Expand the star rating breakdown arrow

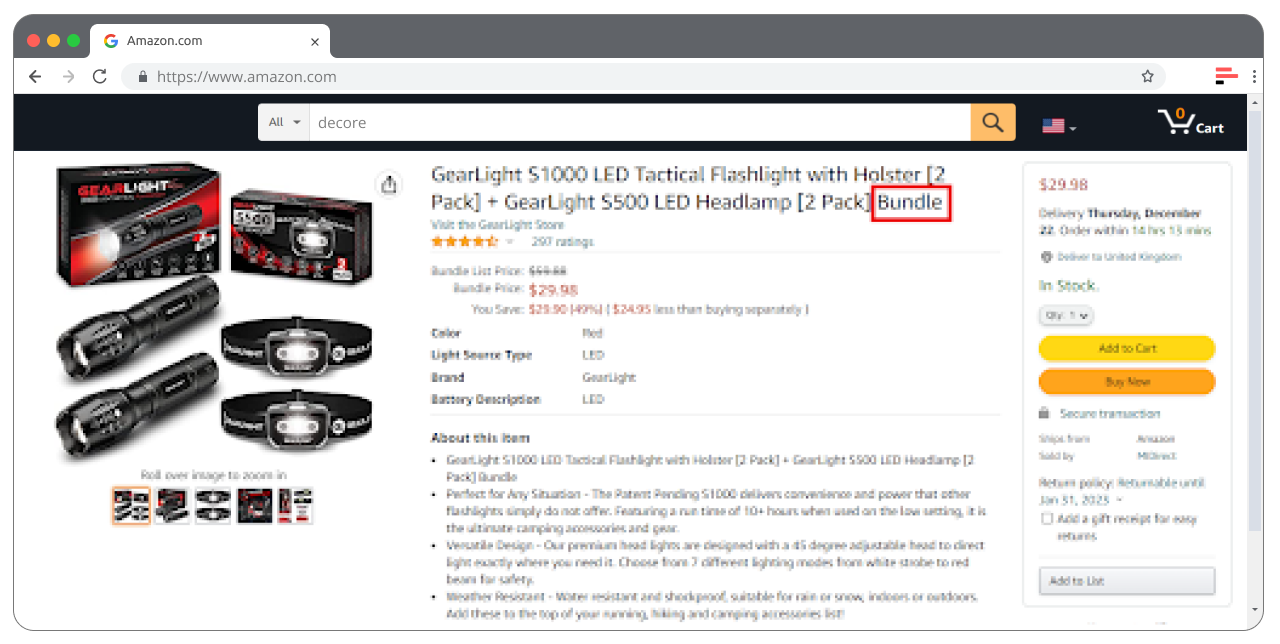[510, 241]
